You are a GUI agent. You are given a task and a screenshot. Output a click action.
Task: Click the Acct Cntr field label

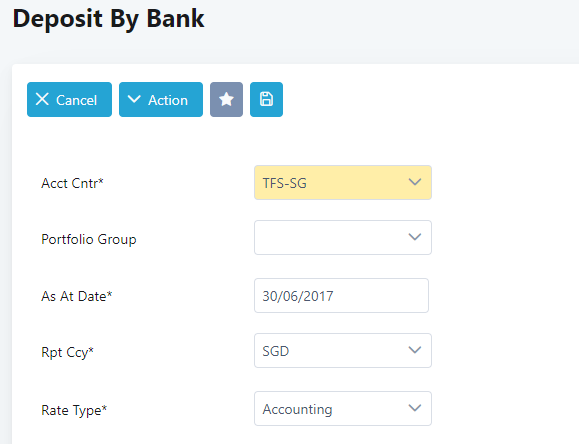[72, 183]
